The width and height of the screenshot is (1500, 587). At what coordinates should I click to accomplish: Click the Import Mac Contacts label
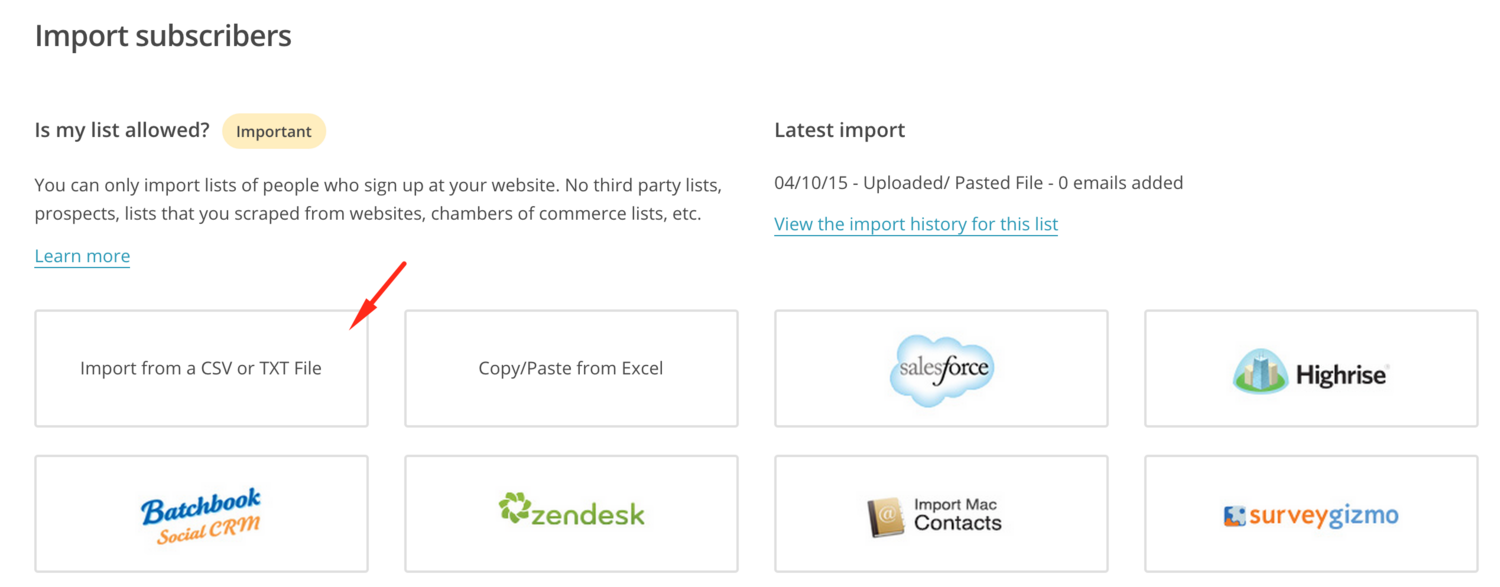pyautogui.click(x=957, y=514)
